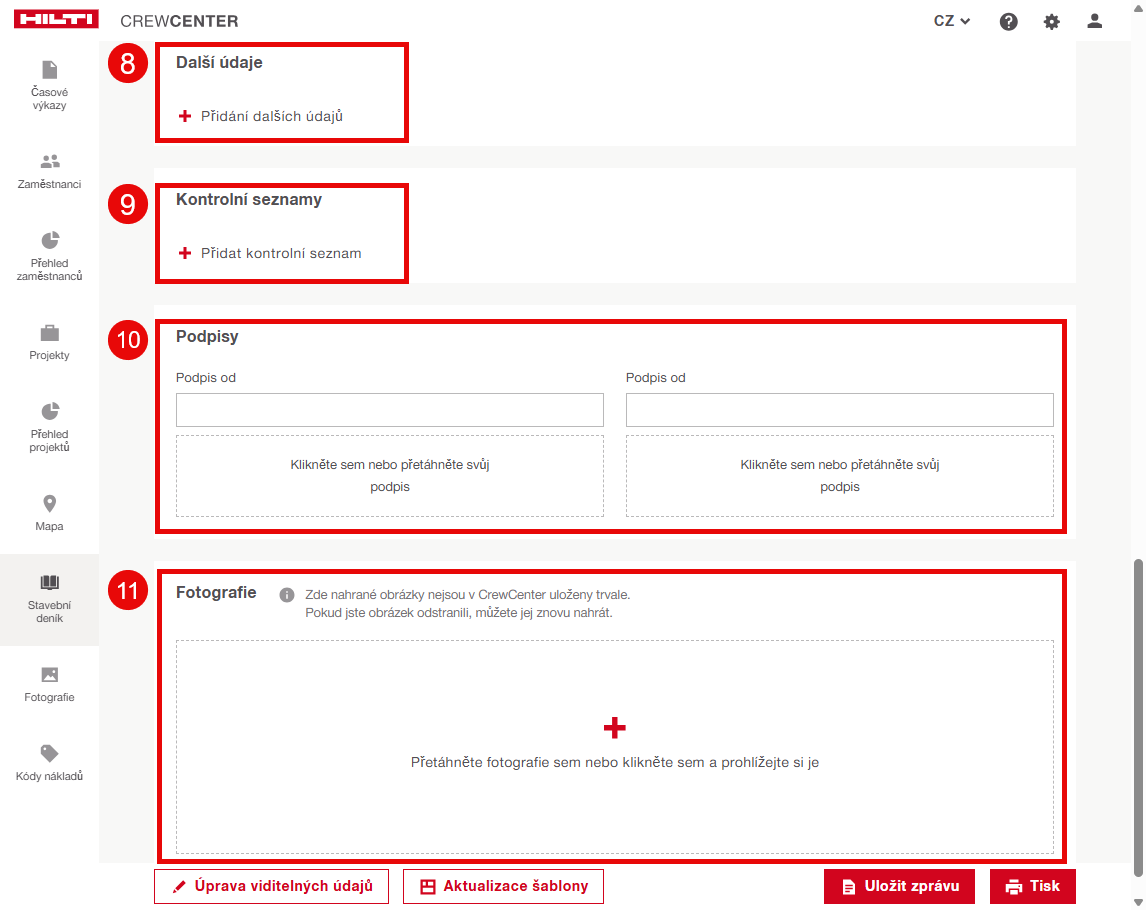Open Mapa from the sidebar
Viewport: 1146px width, 910px height.
49,513
